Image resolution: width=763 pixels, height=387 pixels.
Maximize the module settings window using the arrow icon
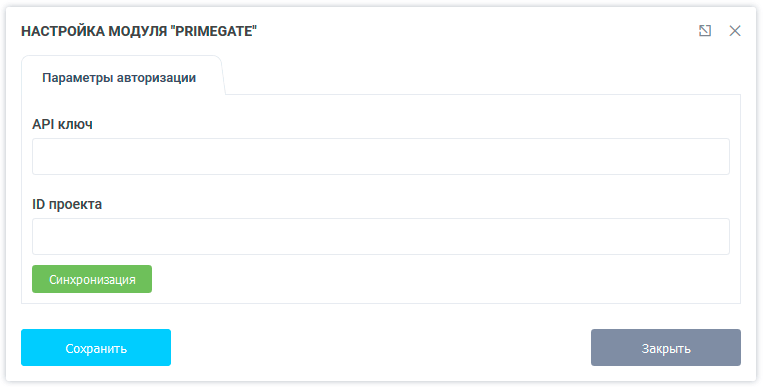coord(705,31)
